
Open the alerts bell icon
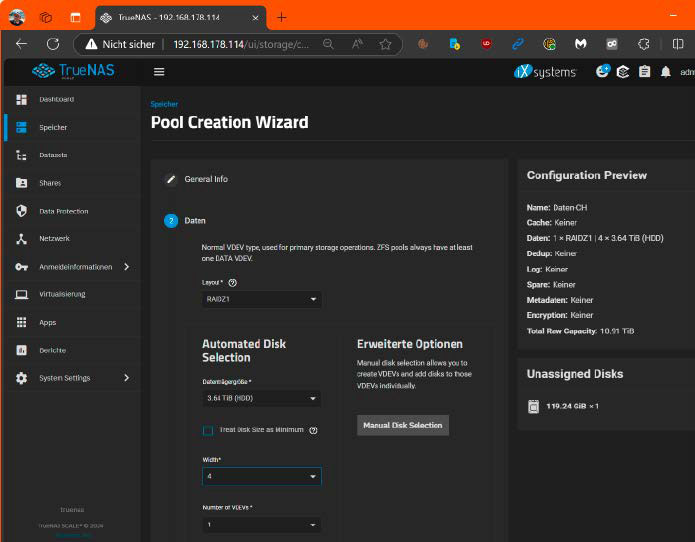[665, 71]
